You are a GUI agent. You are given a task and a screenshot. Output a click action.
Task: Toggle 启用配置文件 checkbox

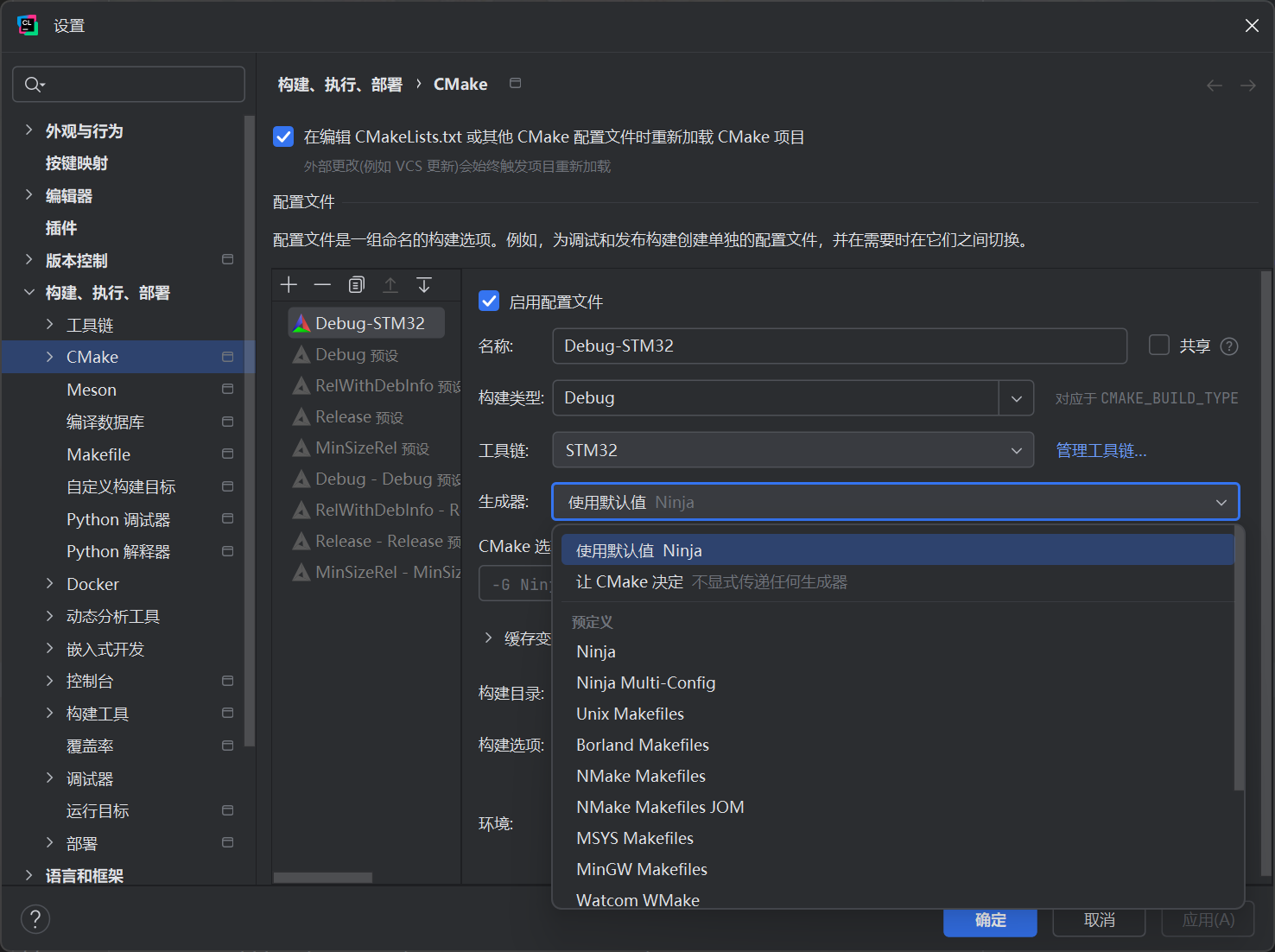[x=489, y=301]
